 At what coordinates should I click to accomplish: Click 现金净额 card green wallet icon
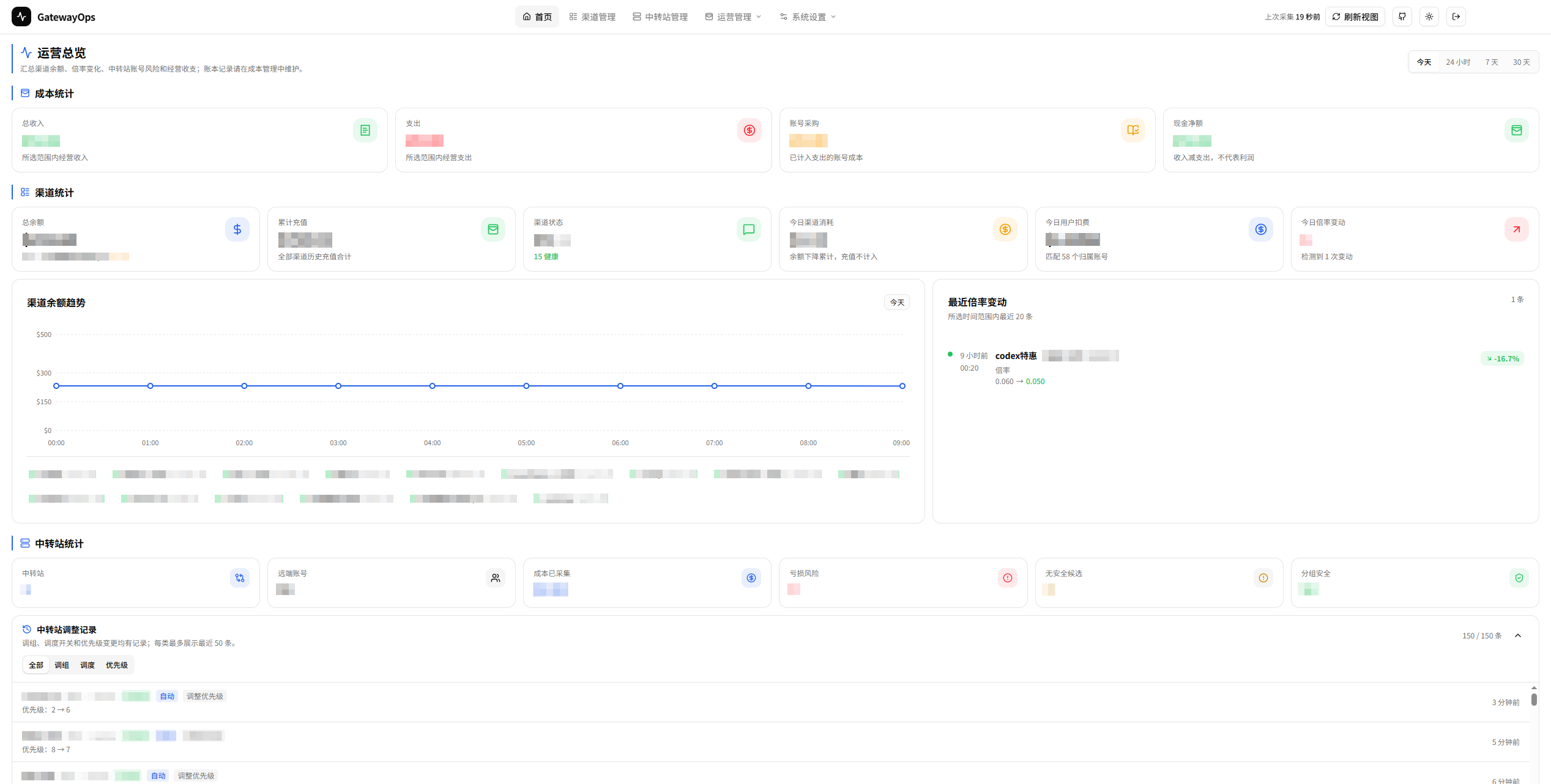pos(1517,130)
